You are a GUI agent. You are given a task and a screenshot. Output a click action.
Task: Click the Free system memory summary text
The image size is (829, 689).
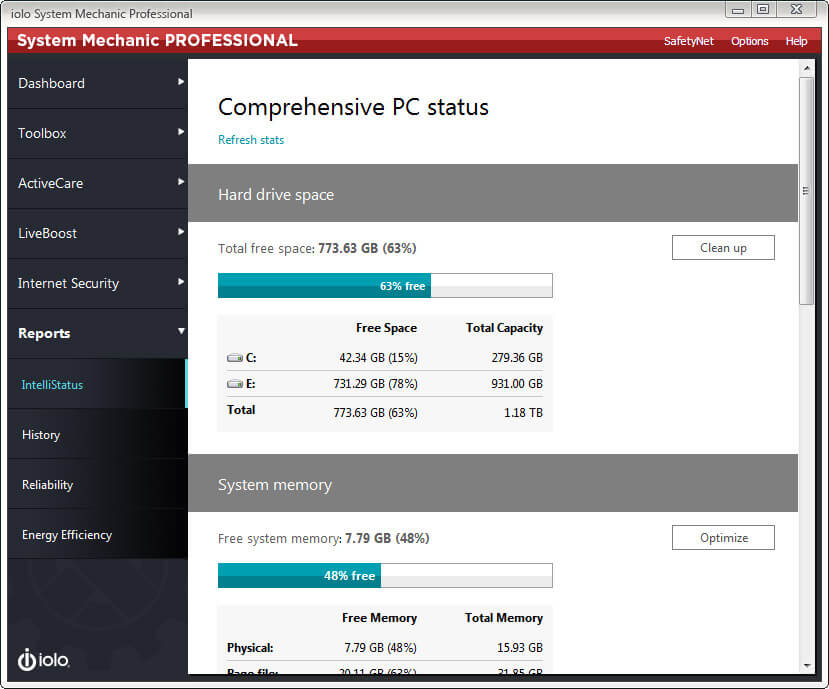click(324, 538)
